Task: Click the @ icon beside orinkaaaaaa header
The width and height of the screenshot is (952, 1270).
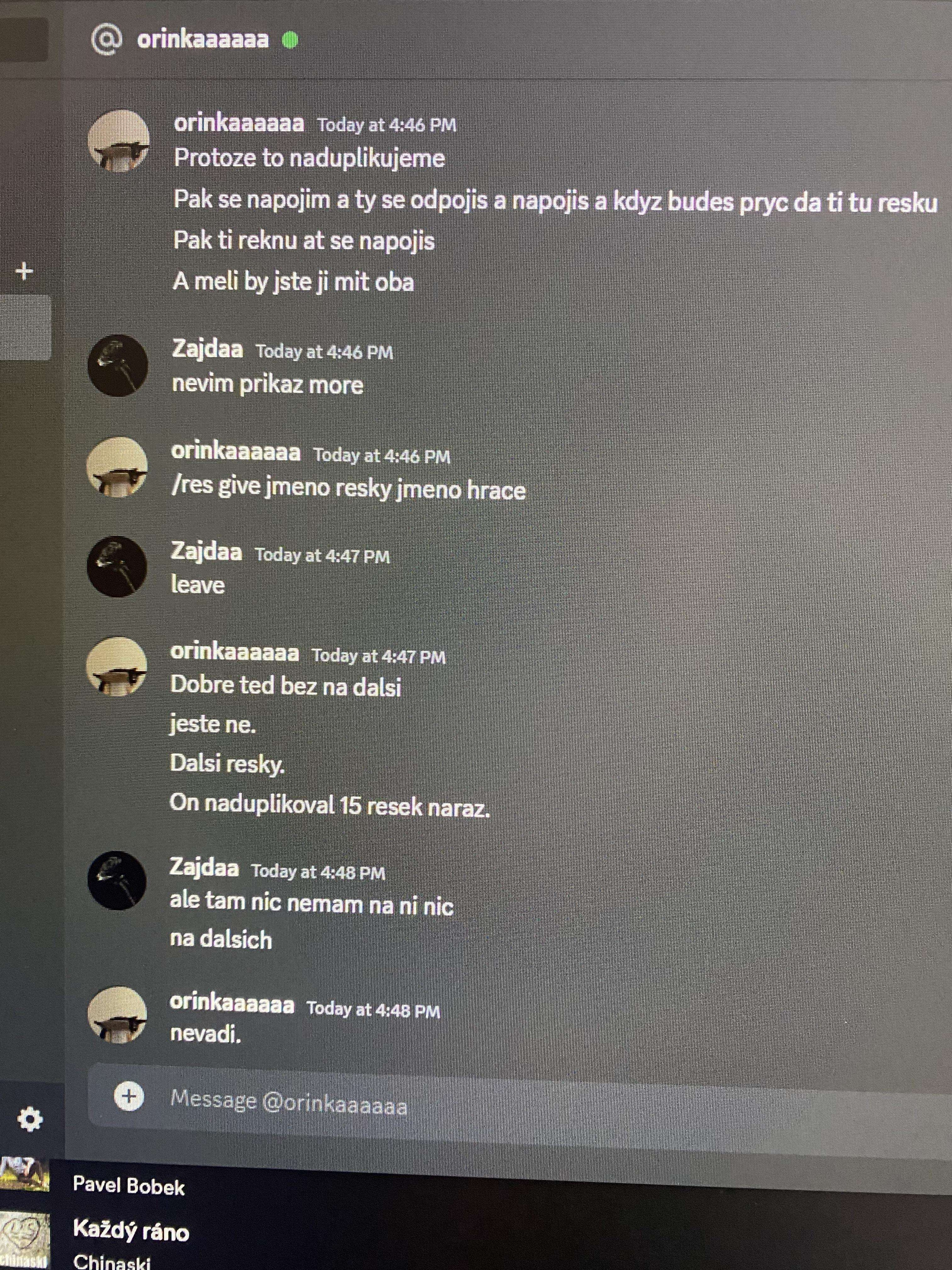Action: click(107, 40)
